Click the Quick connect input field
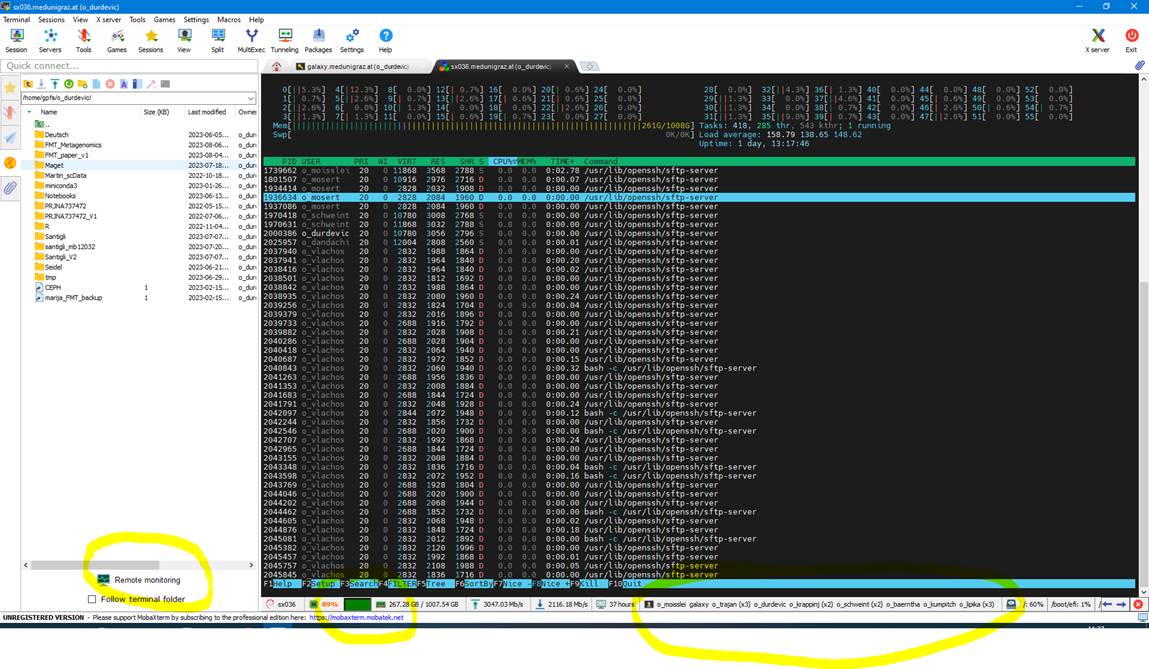Image resolution: width=1149 pixels, height=669 pixels. click(x=128, y=66)
